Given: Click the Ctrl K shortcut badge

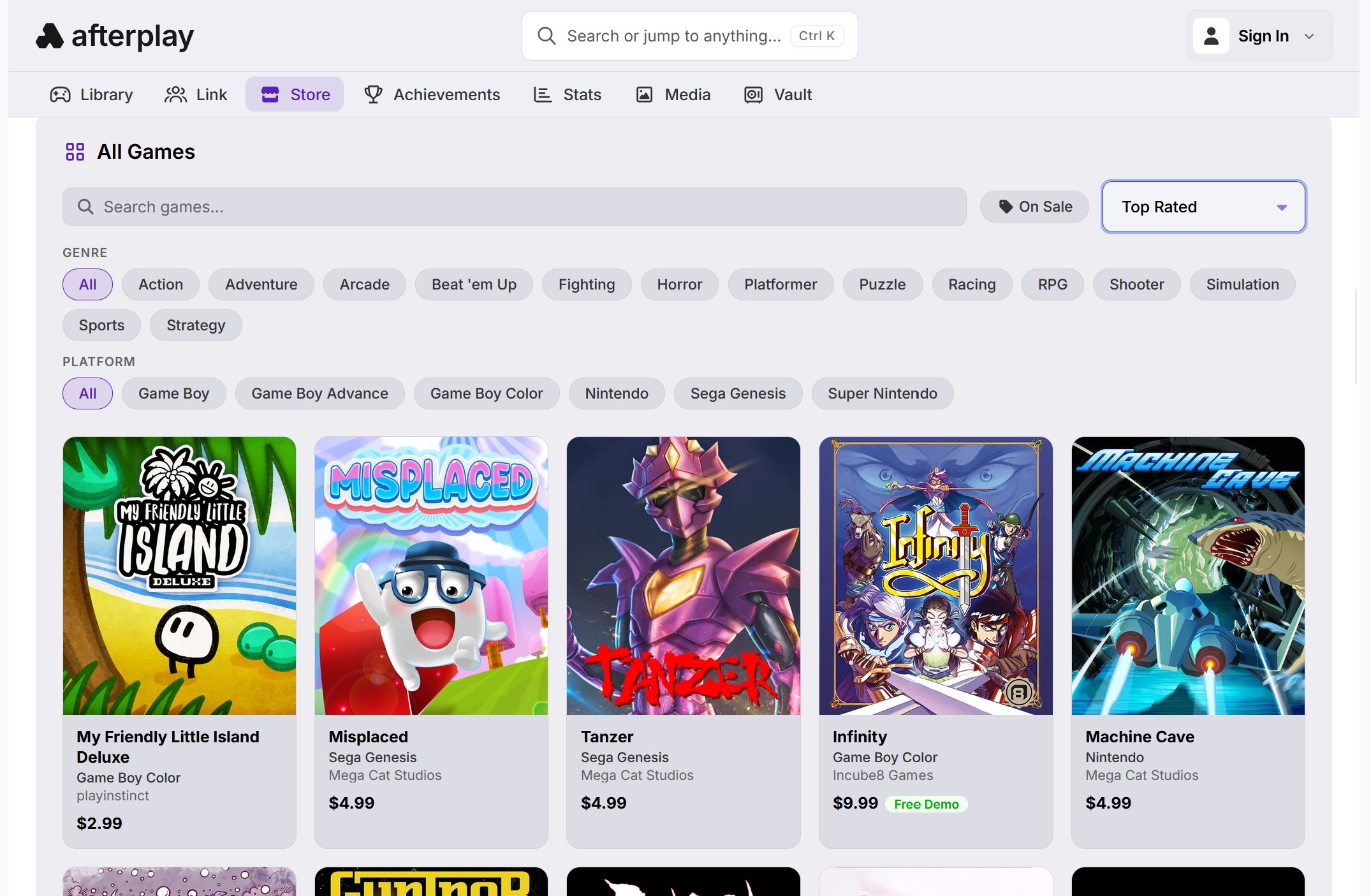Looking at the screenshot, I should pyautogui.click(x=817, y=36).
